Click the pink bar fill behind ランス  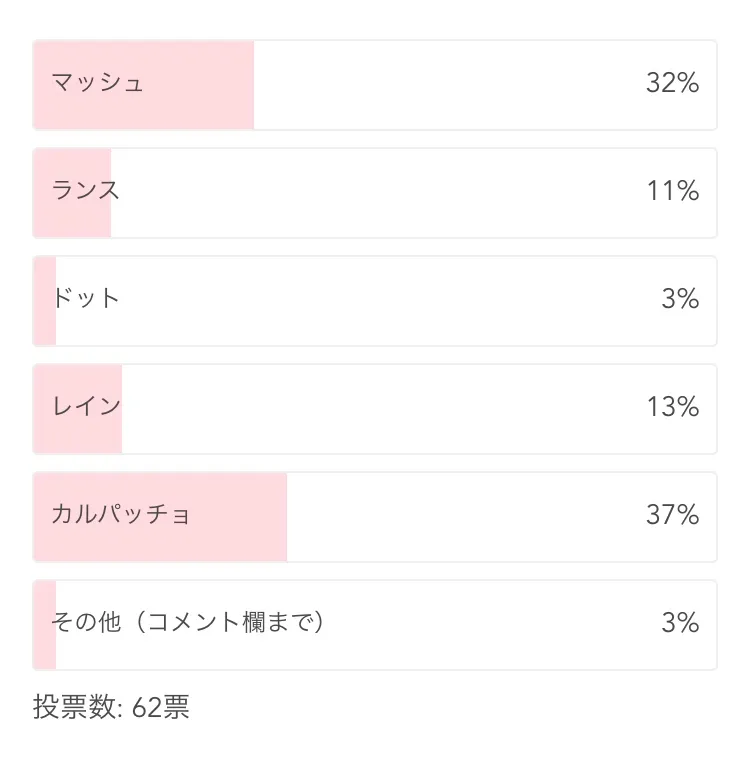[72, 218]
